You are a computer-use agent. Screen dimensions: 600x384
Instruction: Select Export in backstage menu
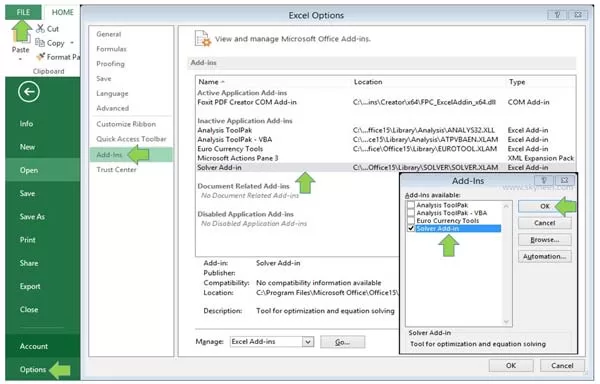coord(42,286)
